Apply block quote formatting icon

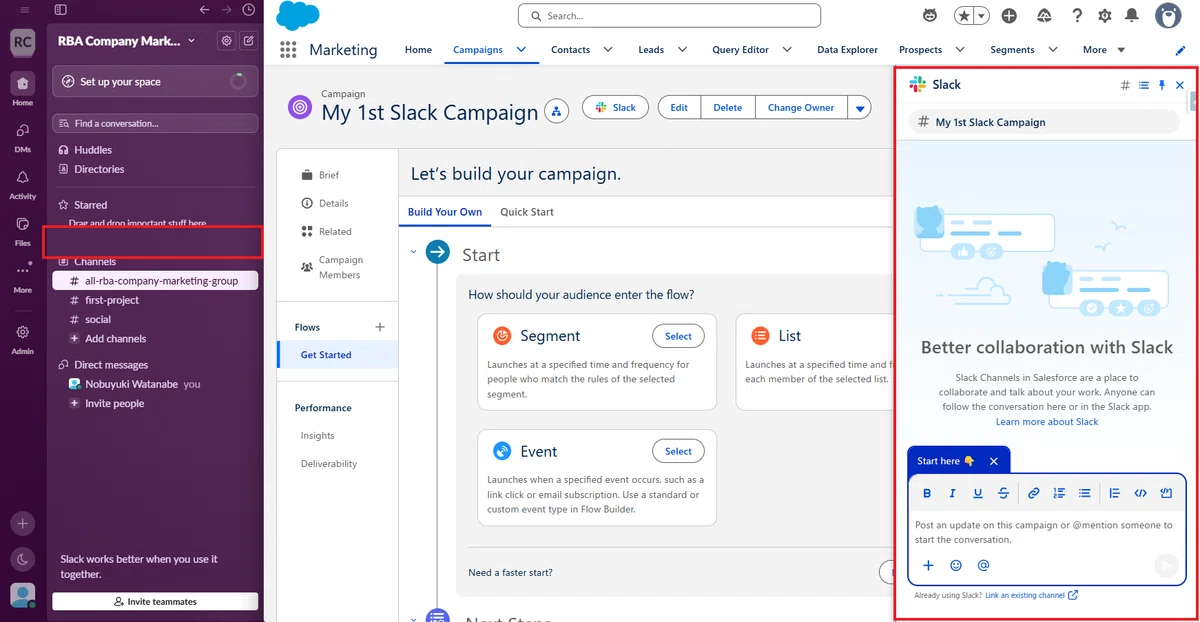(x=1115, y=493)
